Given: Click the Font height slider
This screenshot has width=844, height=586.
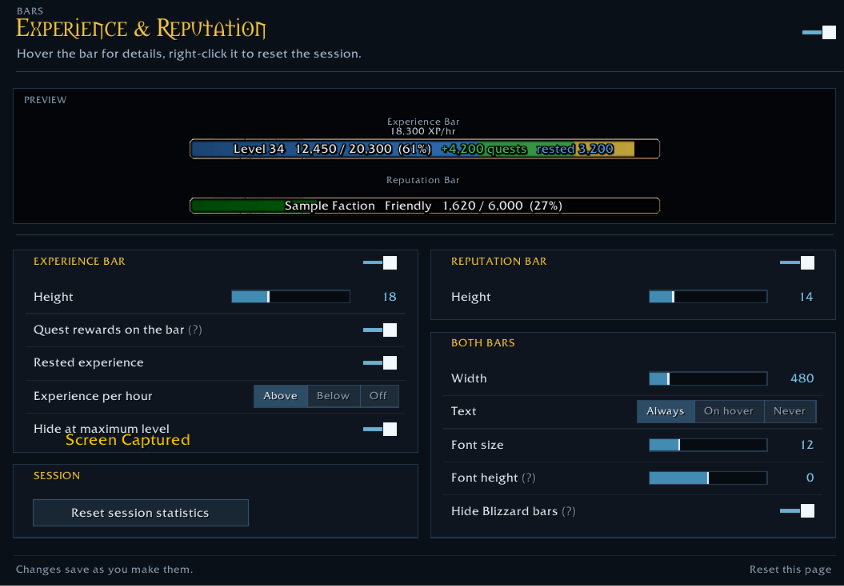Looking at the screenshot, I should pyautogui.click(x=708, y=478).
